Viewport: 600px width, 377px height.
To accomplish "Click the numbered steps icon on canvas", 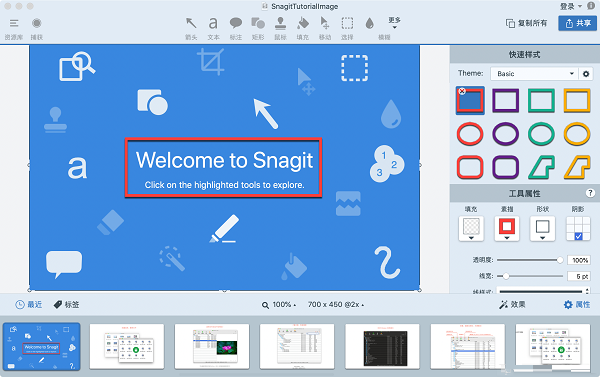I will 386,164.
